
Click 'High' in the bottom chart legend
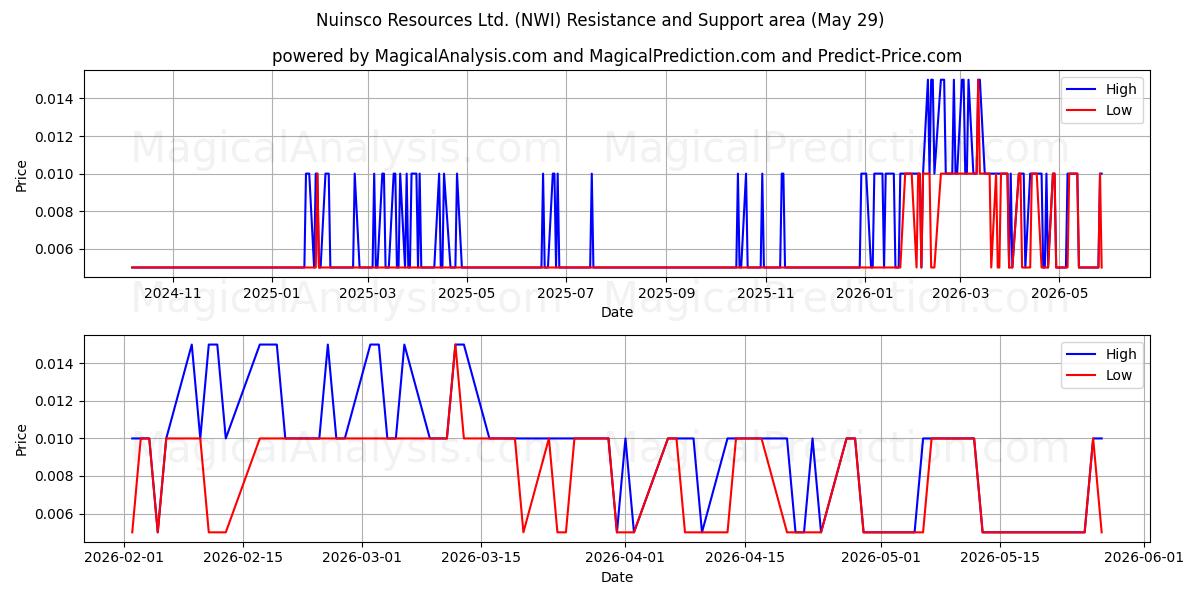tap(1121, 354)
